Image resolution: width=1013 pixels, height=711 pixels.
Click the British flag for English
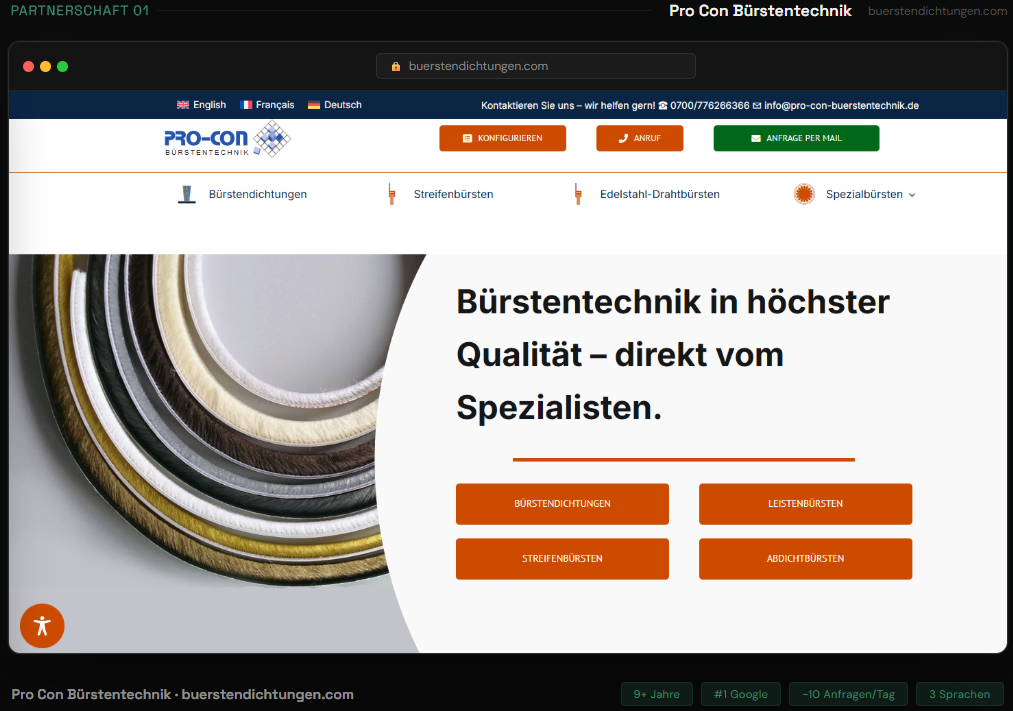point(183,104)
